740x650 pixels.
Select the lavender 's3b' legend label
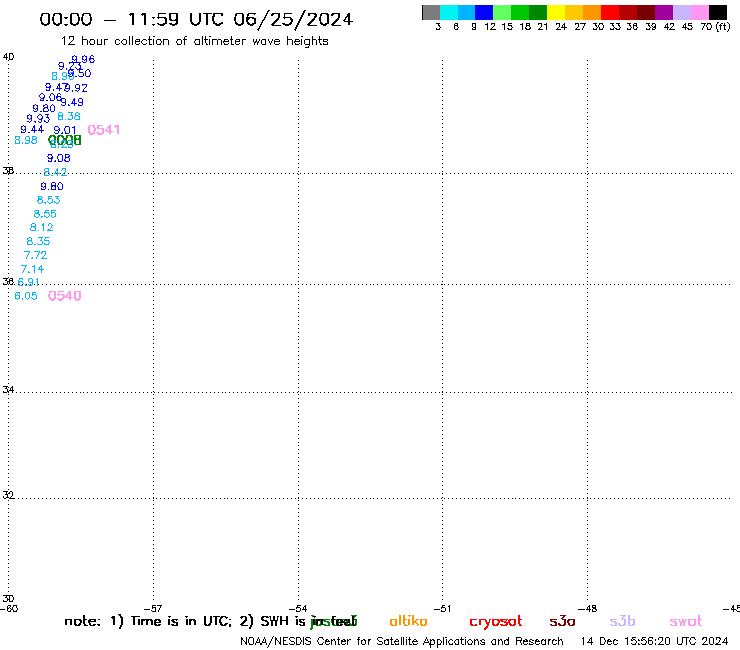coord(622,621)
